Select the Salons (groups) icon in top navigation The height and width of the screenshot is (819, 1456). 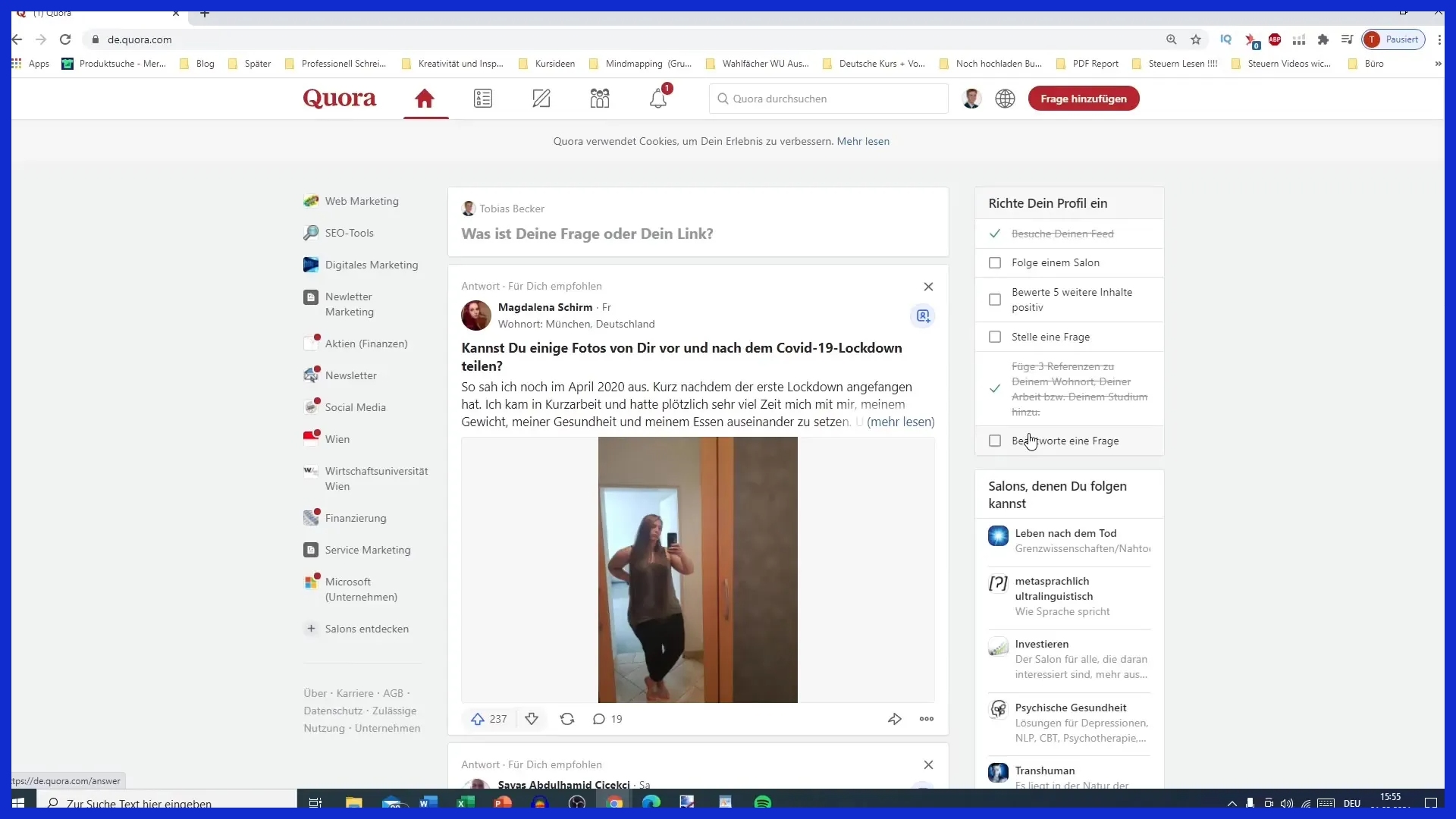[599, 98]
